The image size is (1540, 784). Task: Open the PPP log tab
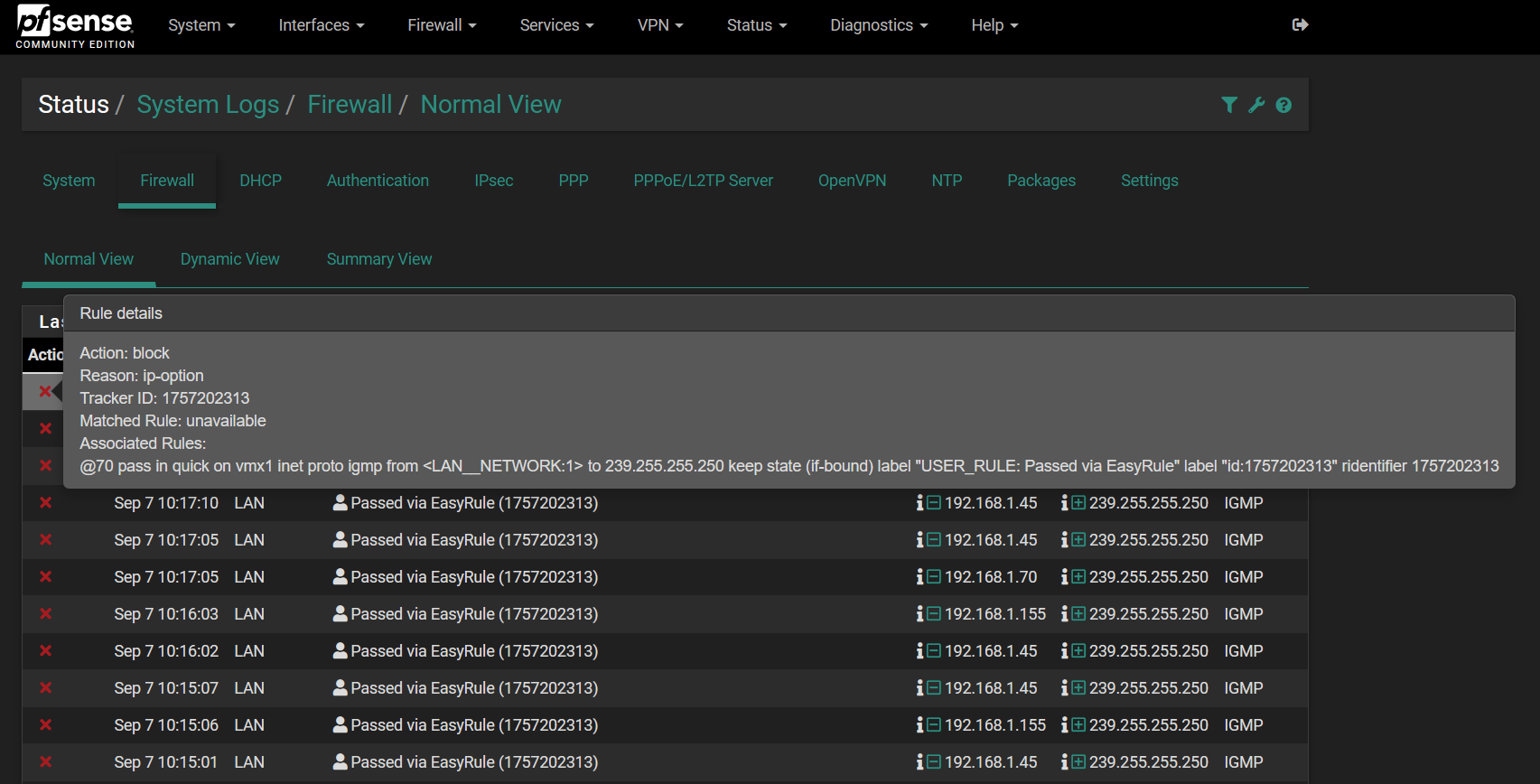[x=574, y=181]
